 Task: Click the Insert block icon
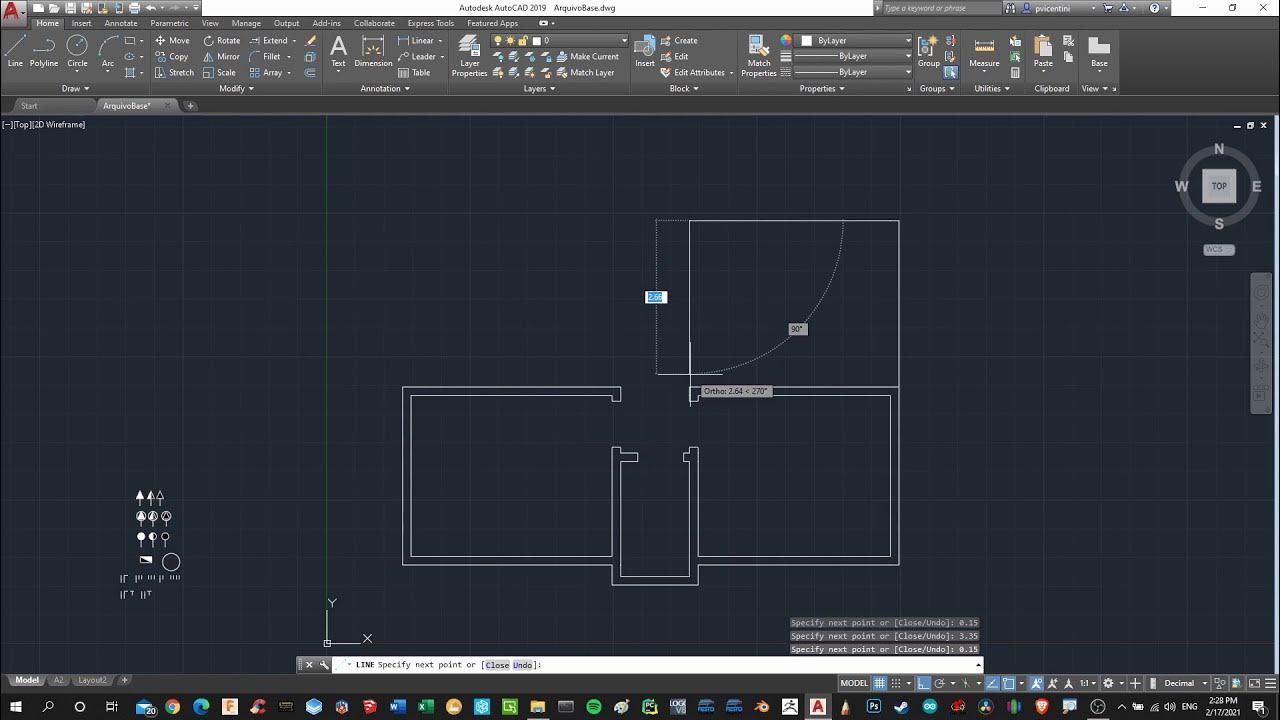click(x=645, y=52)
